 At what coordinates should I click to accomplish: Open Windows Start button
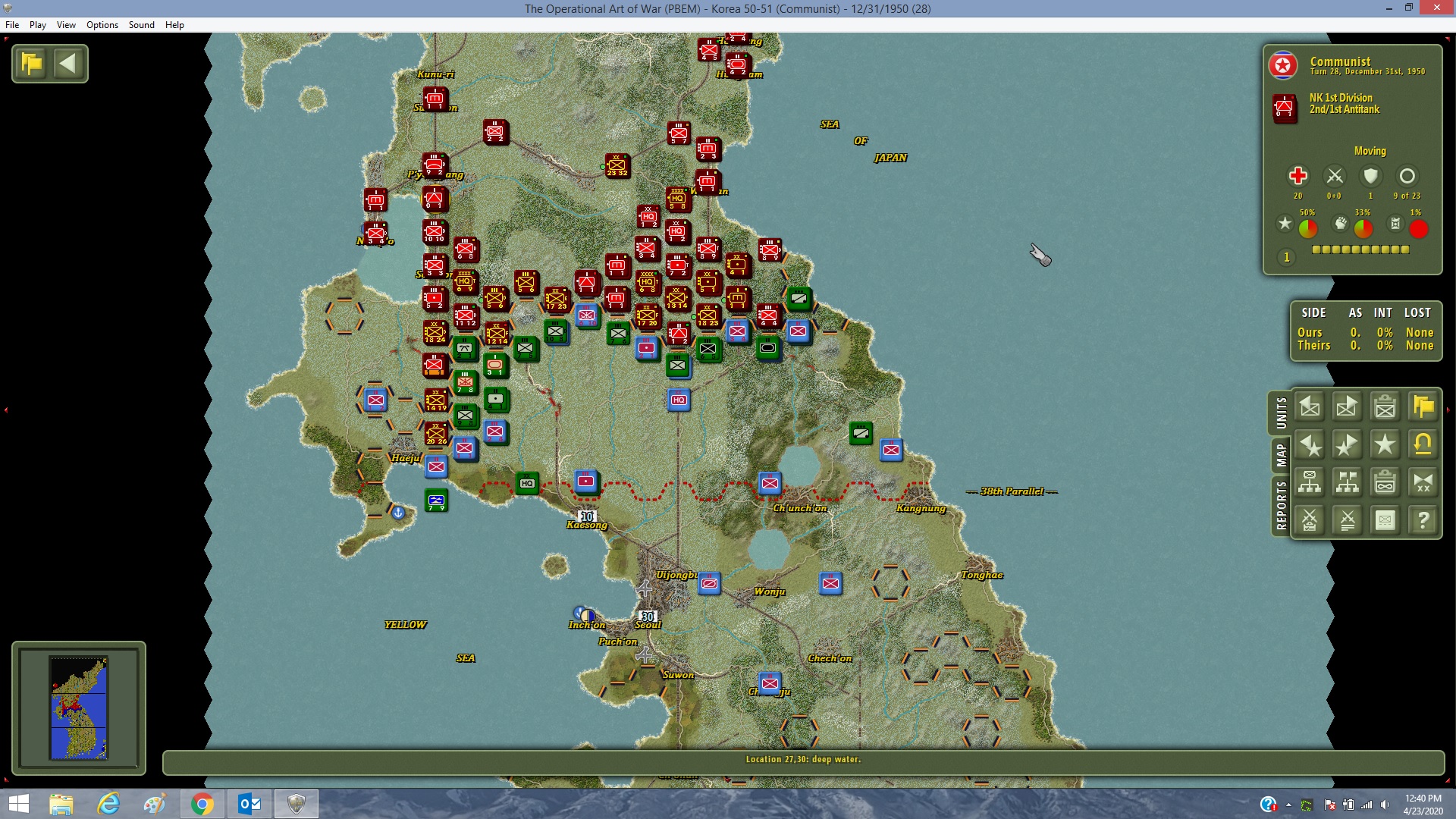click(18, 804)
